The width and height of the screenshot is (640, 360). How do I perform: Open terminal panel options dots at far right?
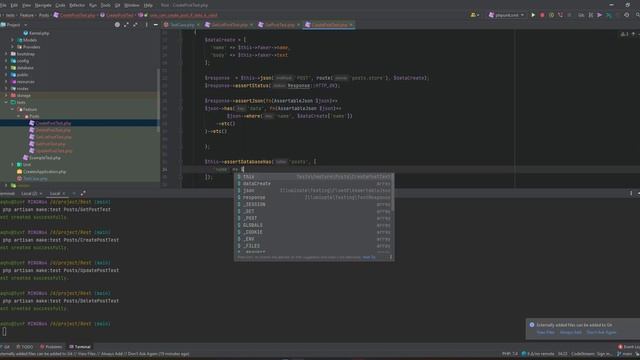pos(631,193)
